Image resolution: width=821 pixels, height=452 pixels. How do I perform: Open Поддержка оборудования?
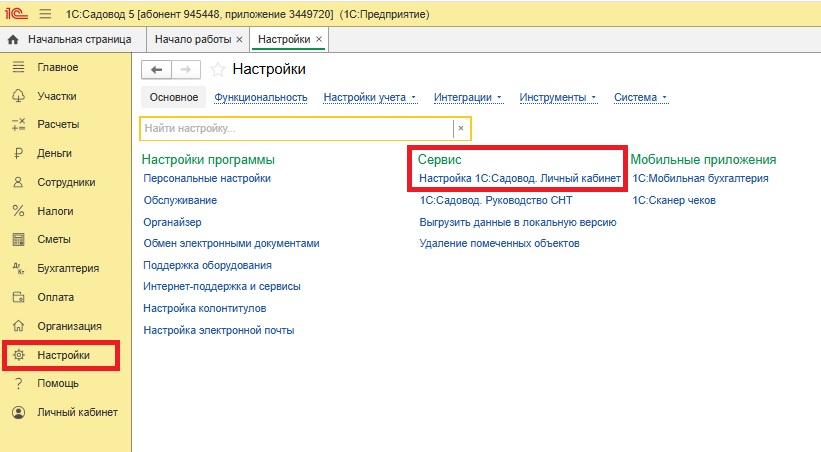pyautogui.click(x=207, y=266)
